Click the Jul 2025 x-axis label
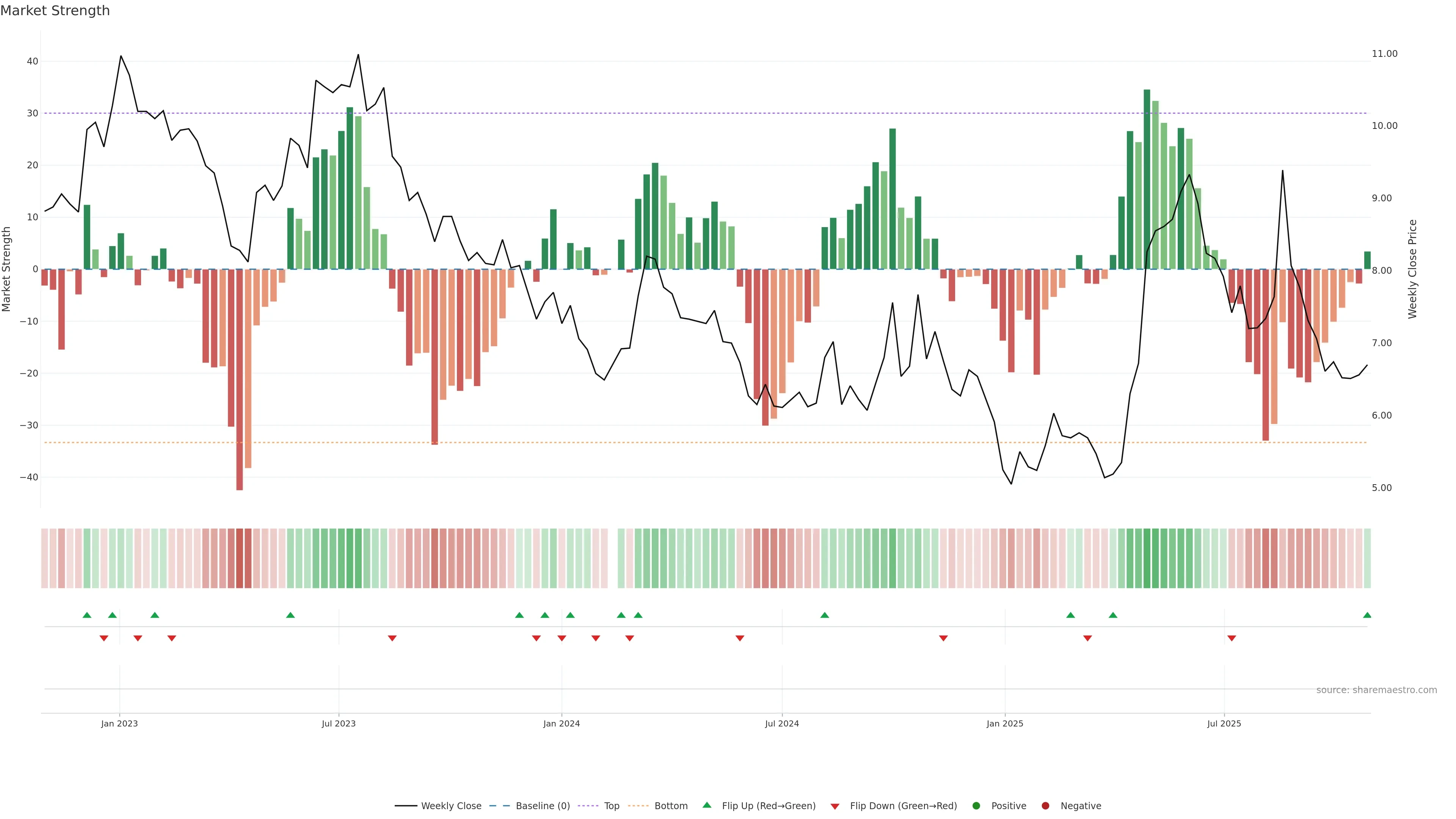 tap(1224, 723)
